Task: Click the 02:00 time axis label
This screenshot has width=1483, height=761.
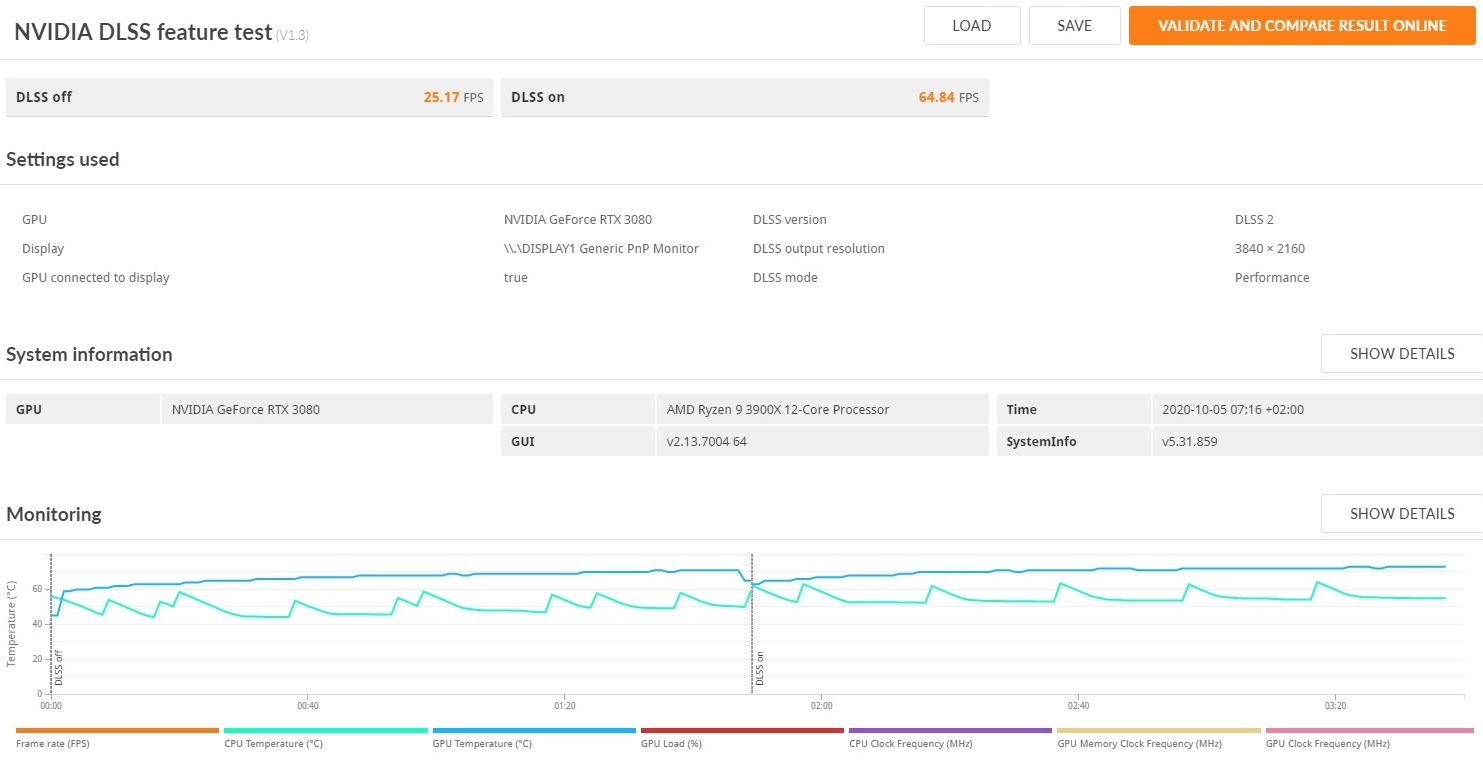Action: (x=821, y=706)
